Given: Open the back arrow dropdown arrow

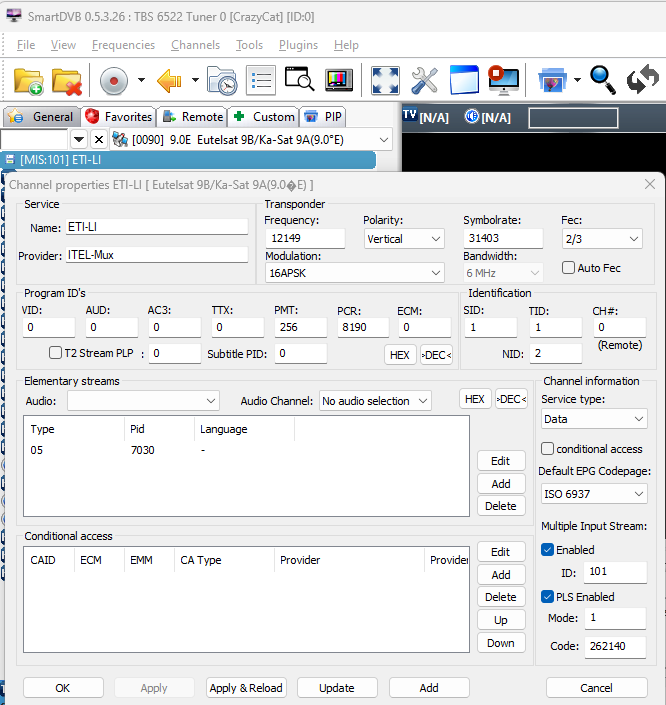Looking at the screenshot, I should tap(195, 80).
